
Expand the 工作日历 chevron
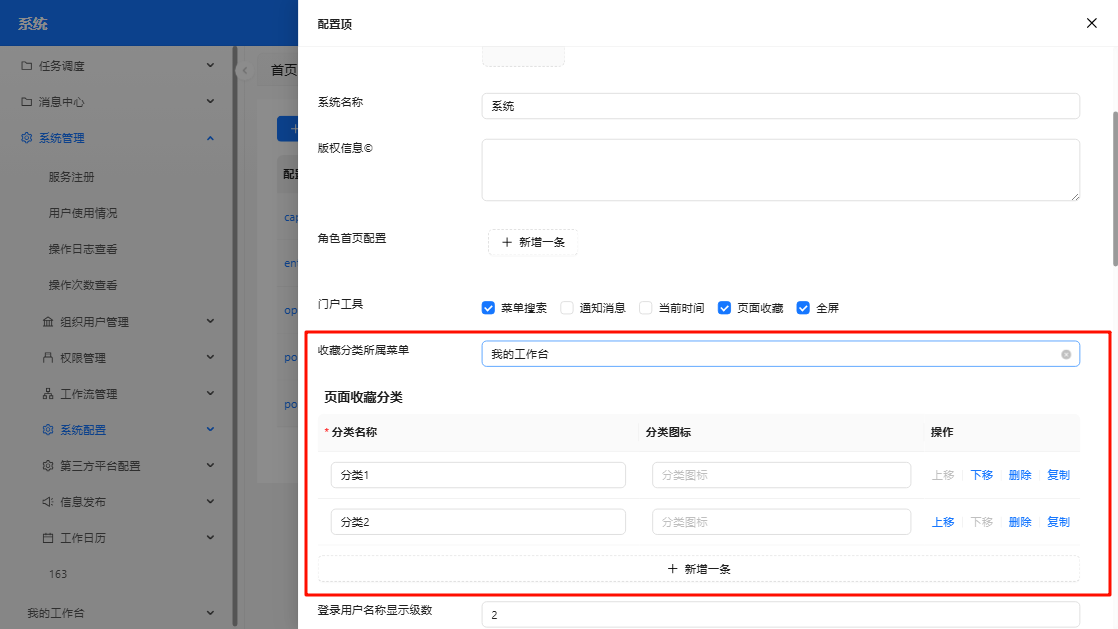pos(210,537)
